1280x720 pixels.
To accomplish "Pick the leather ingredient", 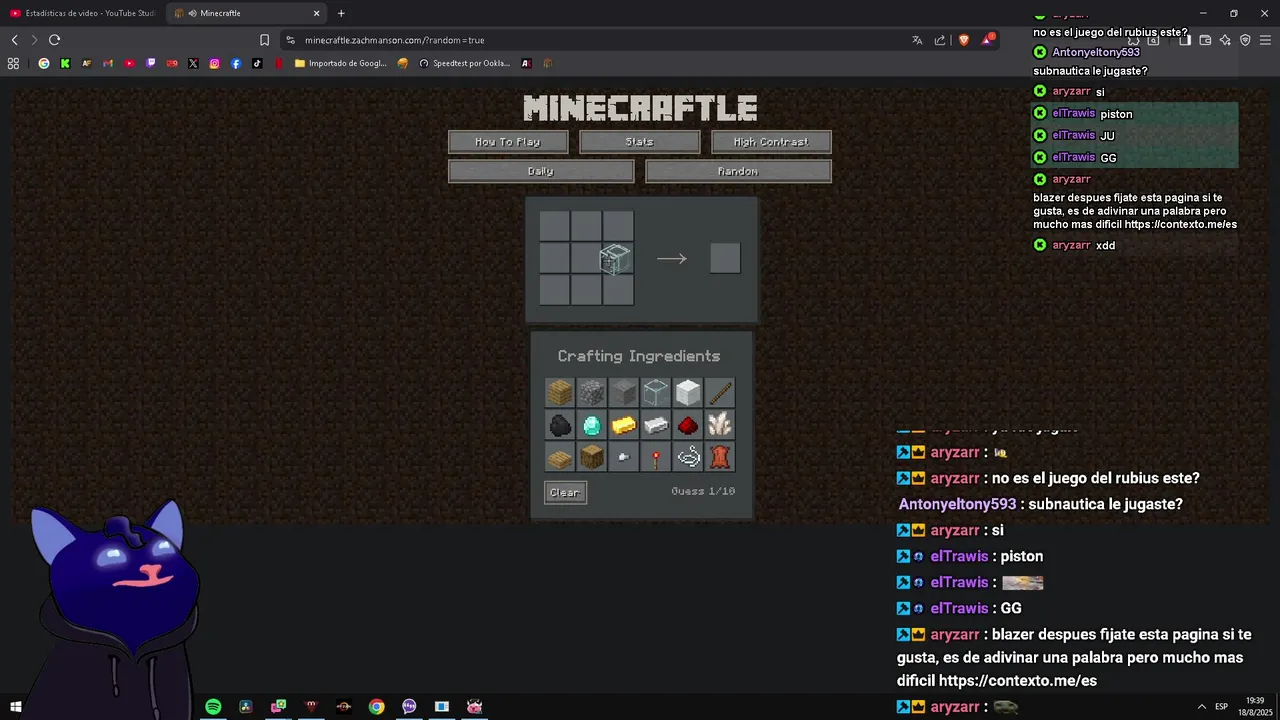I will click(720, 457).
